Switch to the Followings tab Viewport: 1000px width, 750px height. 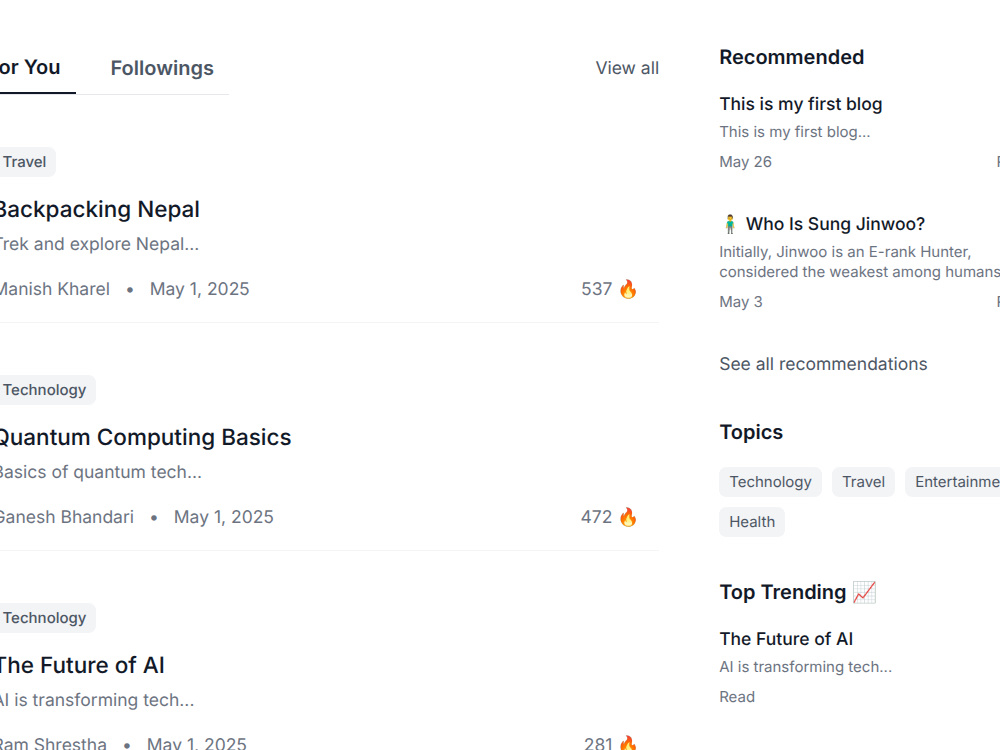[162, 68]
